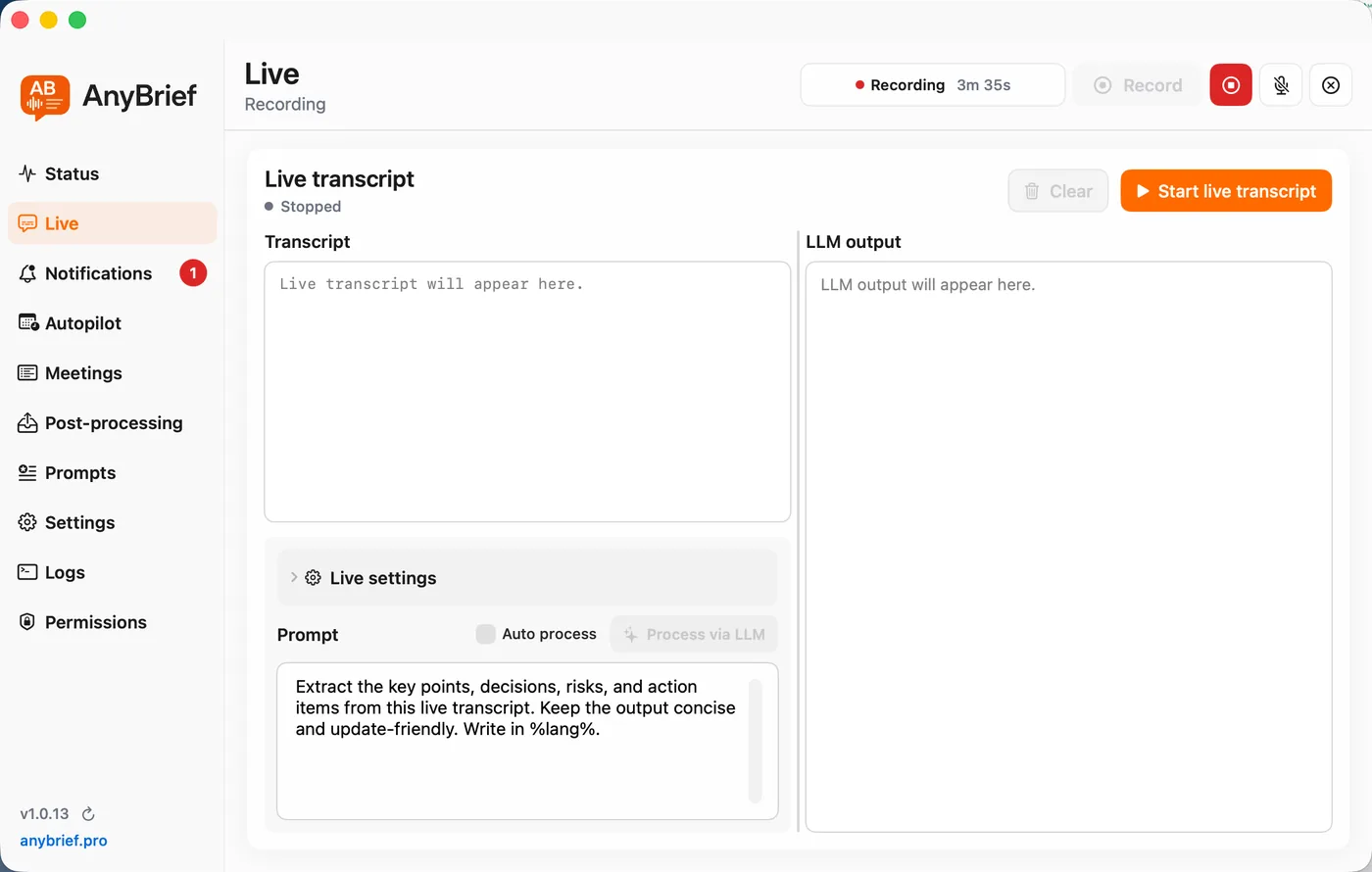Click the trash icon in Clear button

point(1032,191)
